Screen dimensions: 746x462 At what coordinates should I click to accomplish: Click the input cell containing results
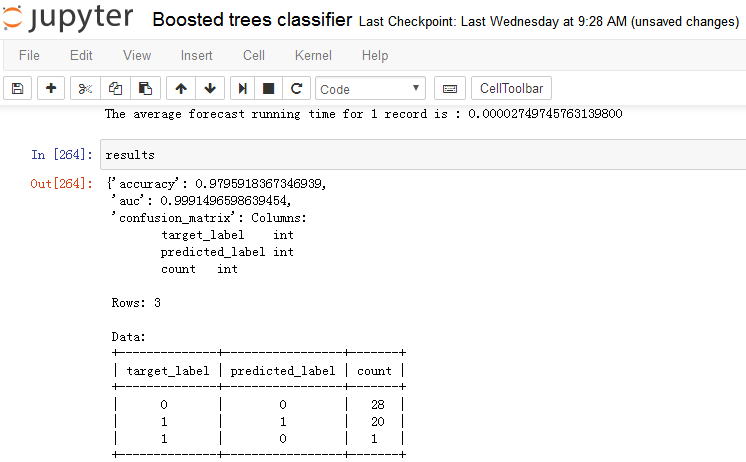(420, 155)
